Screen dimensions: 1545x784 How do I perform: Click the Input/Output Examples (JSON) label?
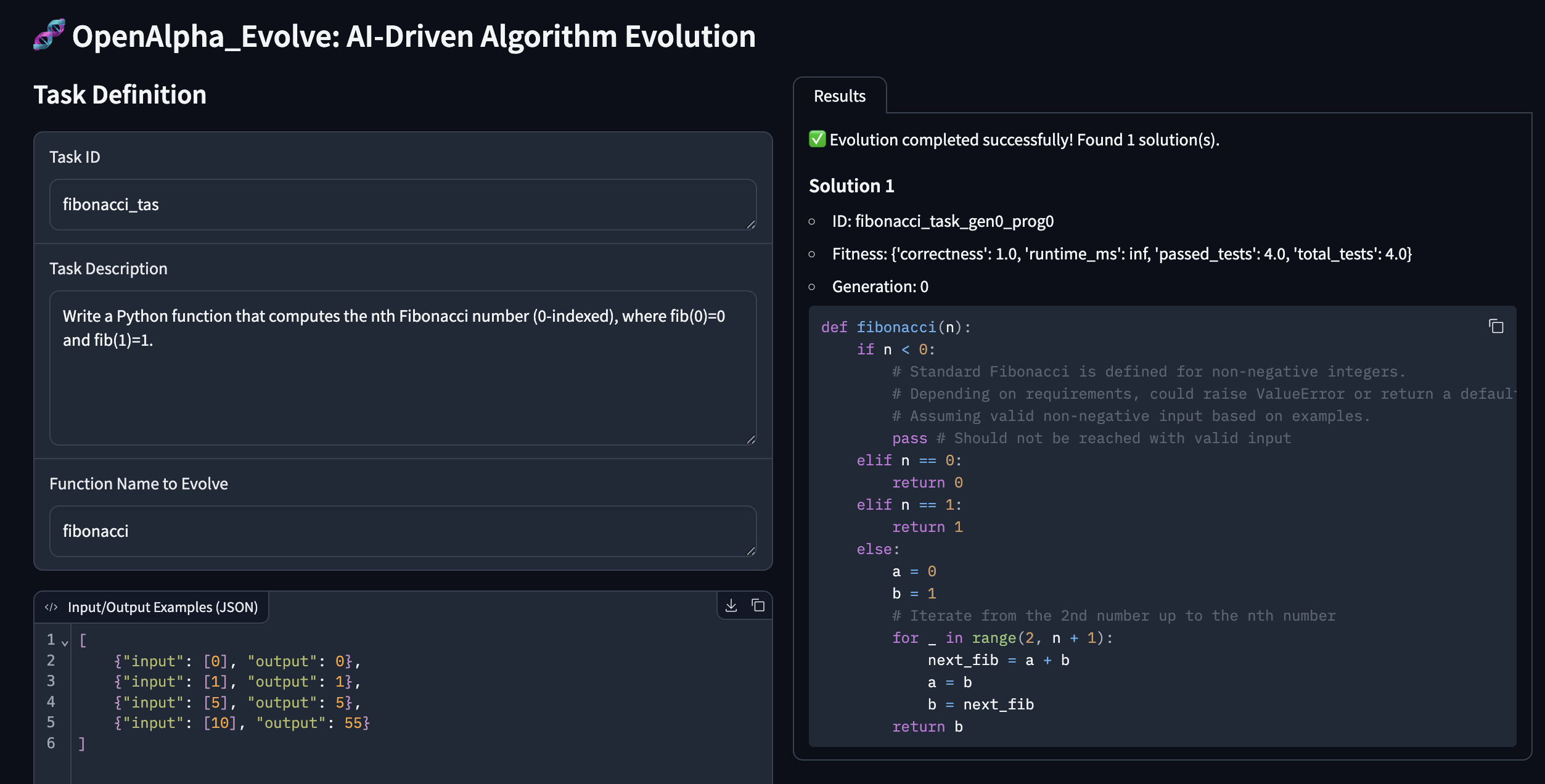[x=163, y=607]
